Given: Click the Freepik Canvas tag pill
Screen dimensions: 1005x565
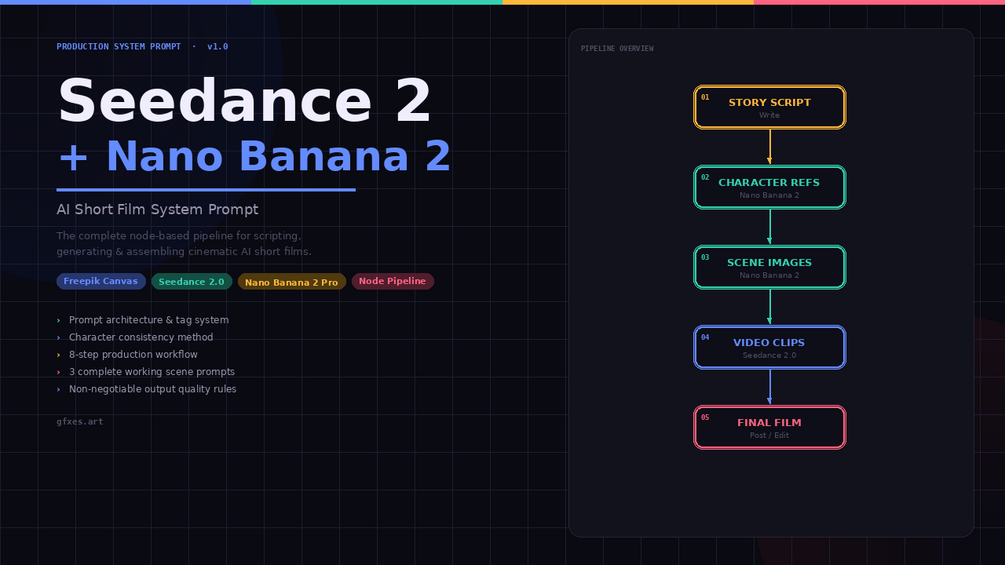Looking at the screenshot, I should click(101, 281).
